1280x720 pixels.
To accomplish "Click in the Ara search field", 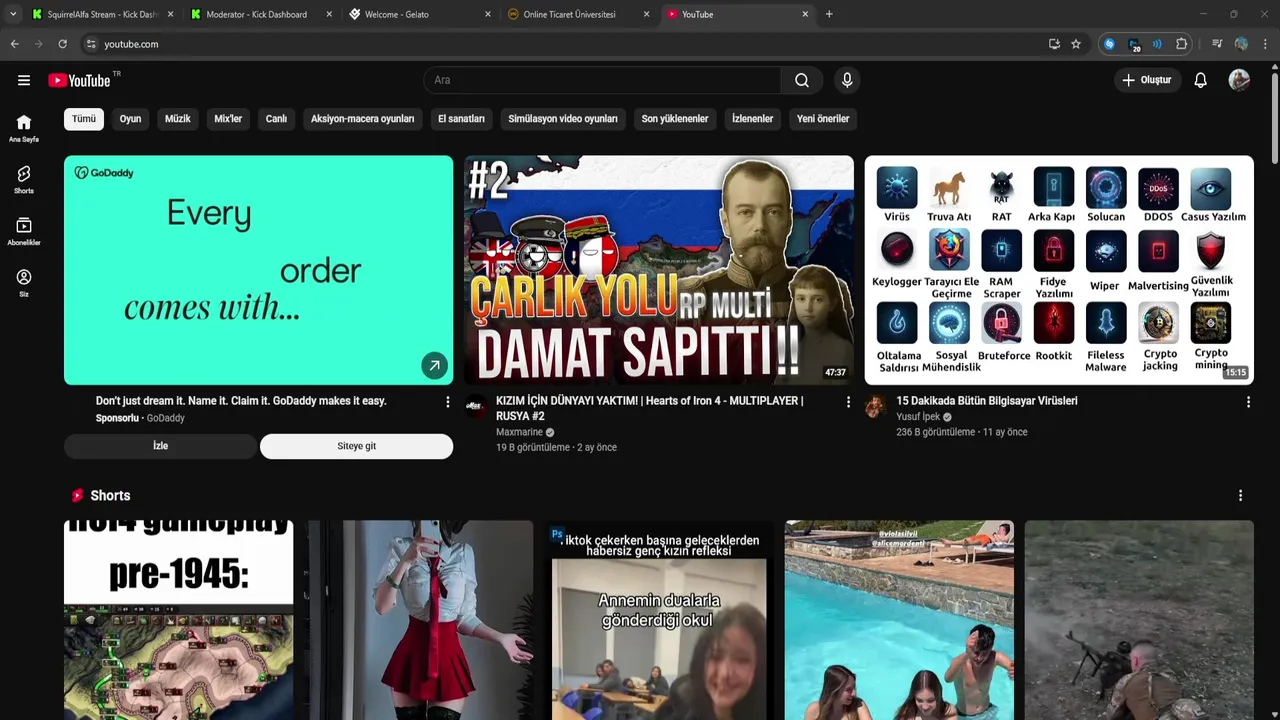I will [602, 80].
